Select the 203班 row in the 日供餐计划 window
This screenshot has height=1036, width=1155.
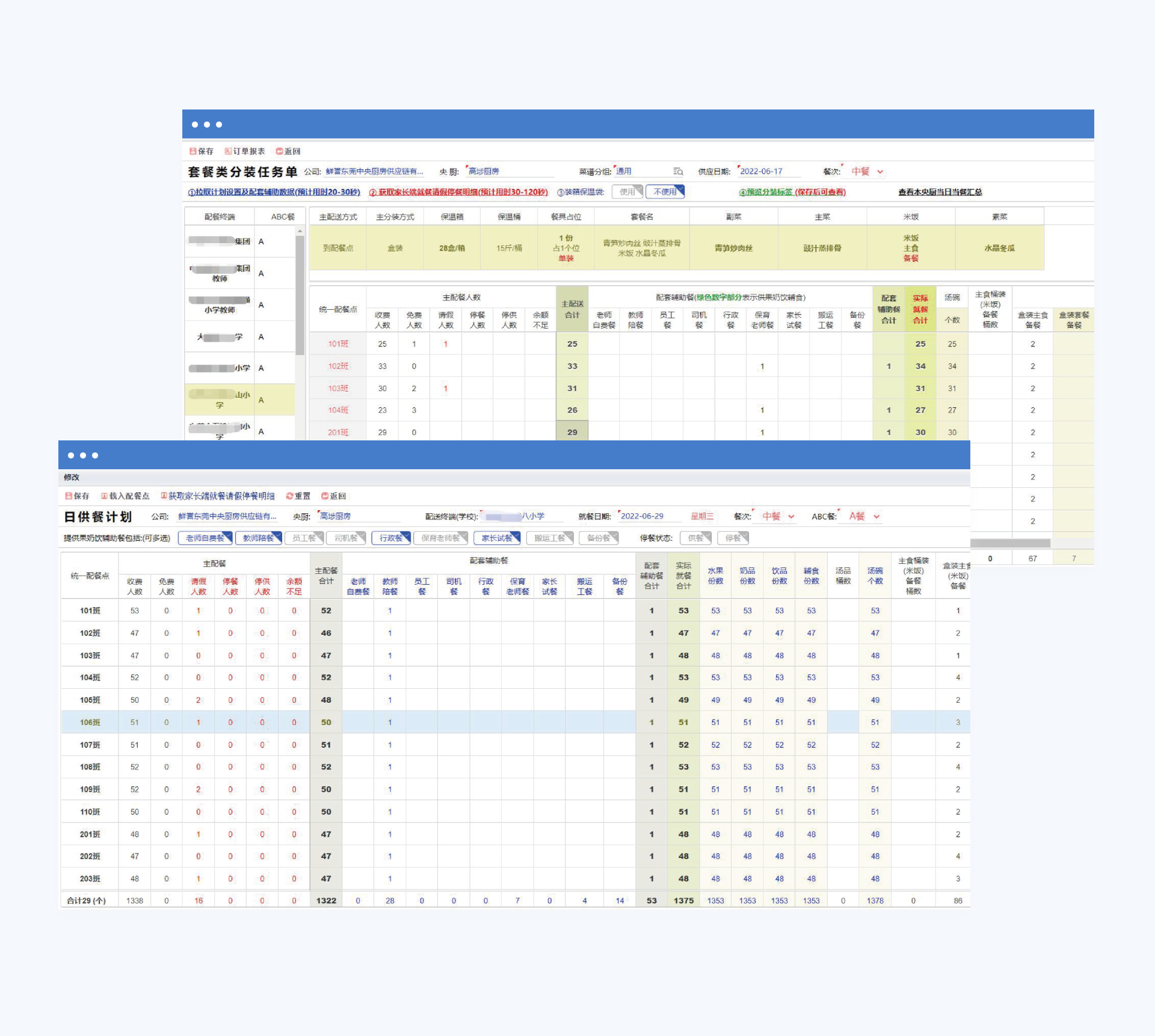click(x=515, y=879)
